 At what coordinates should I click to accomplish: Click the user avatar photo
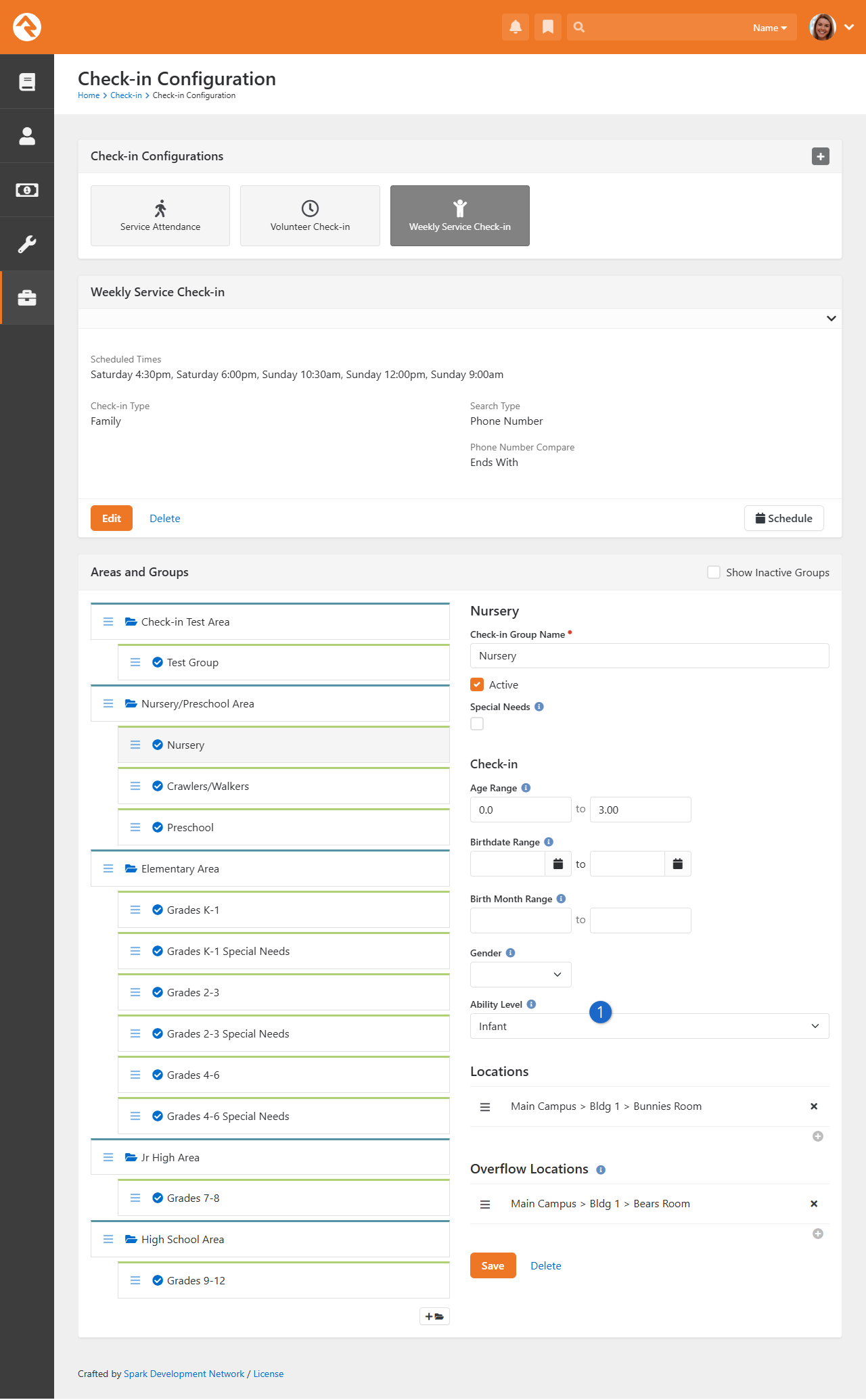tap(823, 27)
